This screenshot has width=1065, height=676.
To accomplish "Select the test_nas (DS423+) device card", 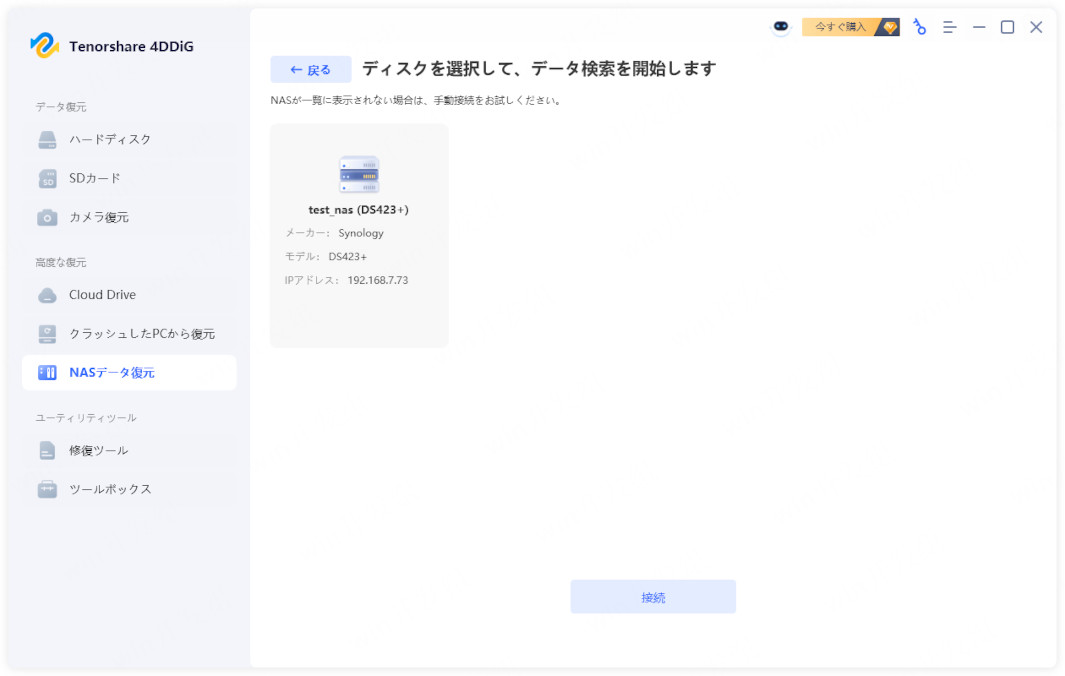I will point(359,235).
